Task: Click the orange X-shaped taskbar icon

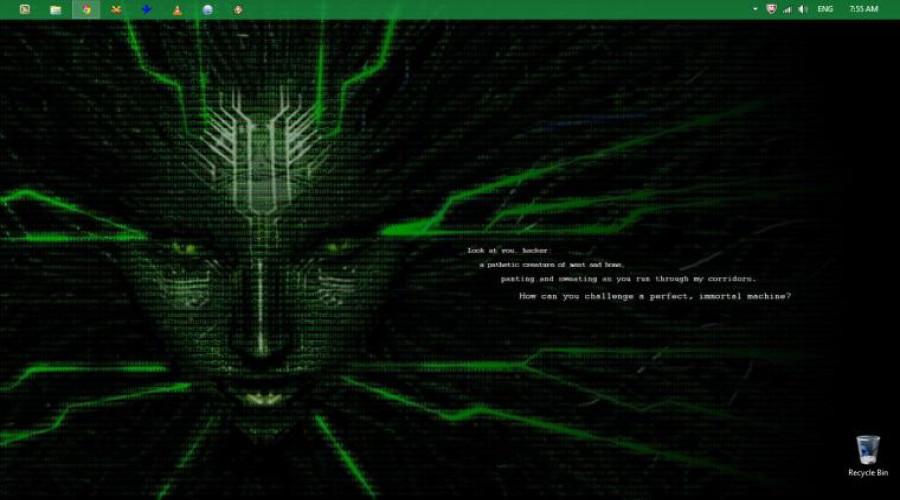Action: click(117, 9)
